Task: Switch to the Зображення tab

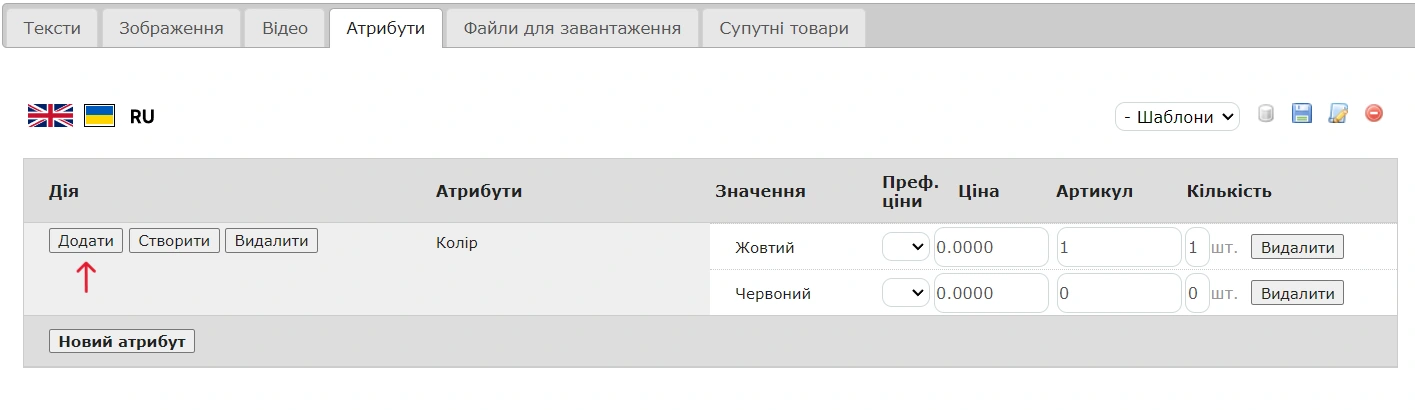Action: click(171, 29)
